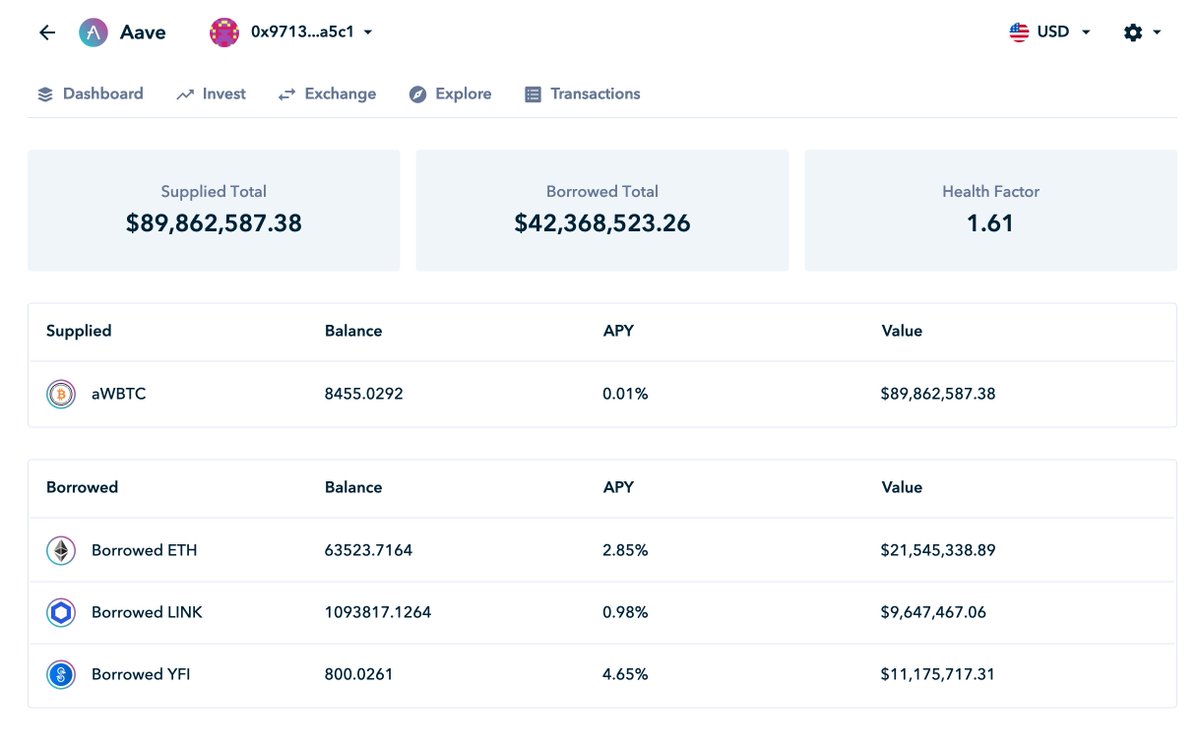Select the aWBTC supplied asset name
The width and height of the screenshot is (1200, 750).
point(118,394)
